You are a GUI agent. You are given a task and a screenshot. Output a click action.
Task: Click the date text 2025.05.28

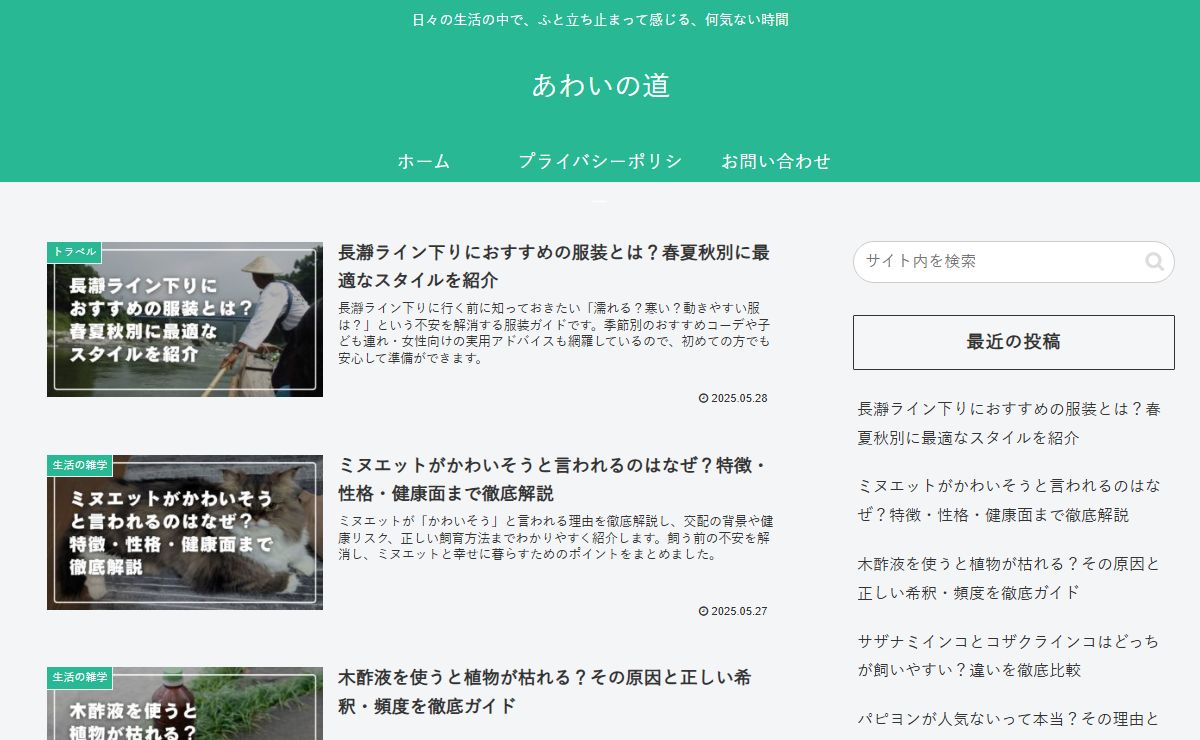click(739, 398)
